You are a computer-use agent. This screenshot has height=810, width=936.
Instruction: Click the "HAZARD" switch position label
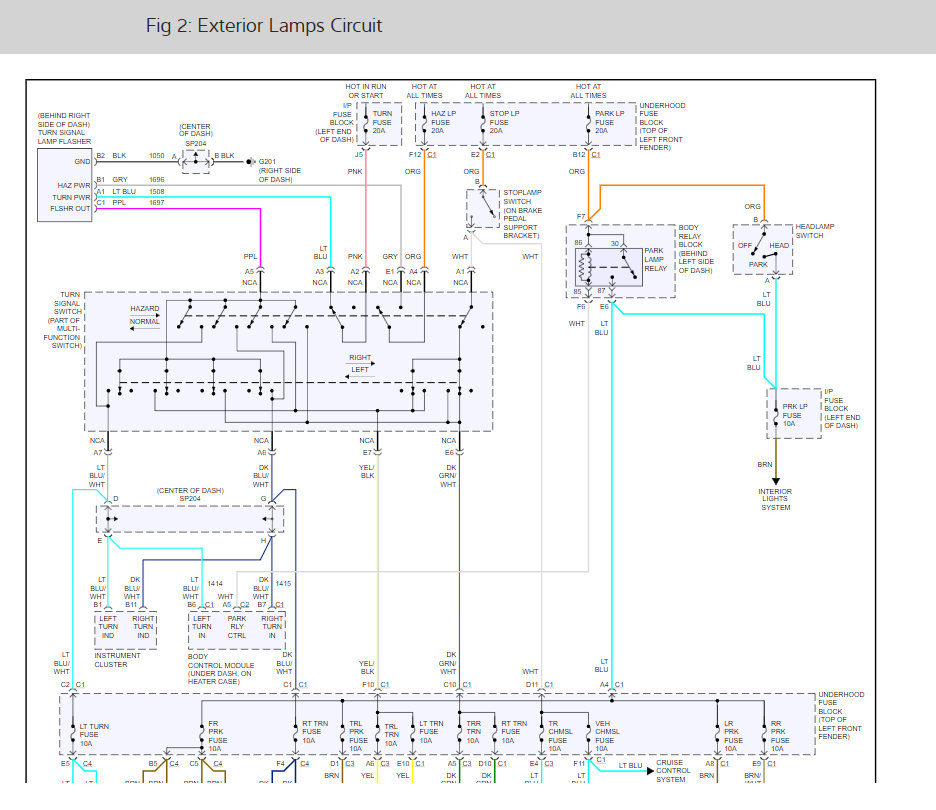pos(144,309)
